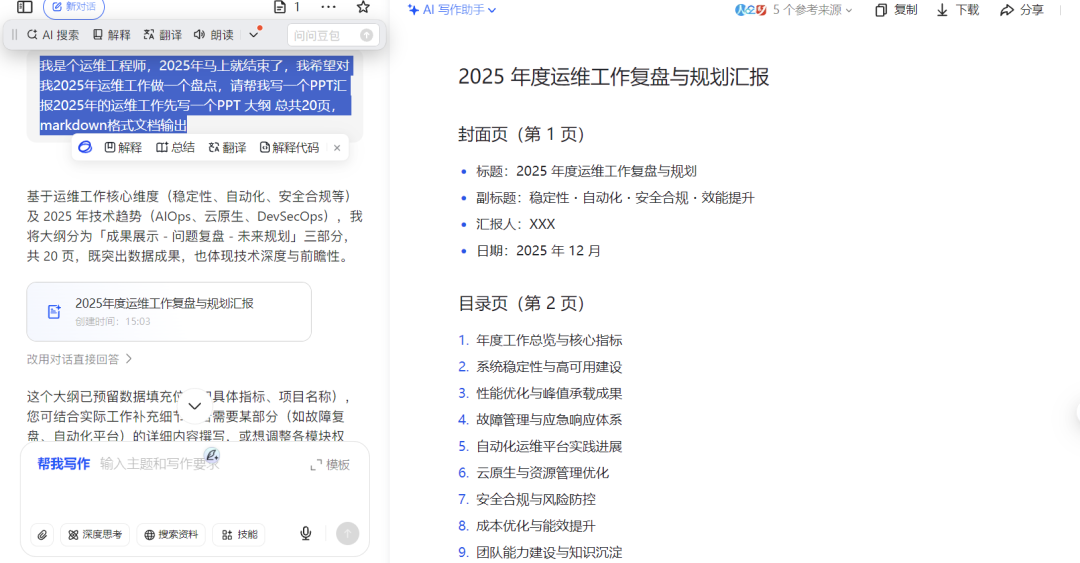Click the writing pen badge icon
Image resolution: width=1080 pixels, height=563 pixels.
pos(211,455)
